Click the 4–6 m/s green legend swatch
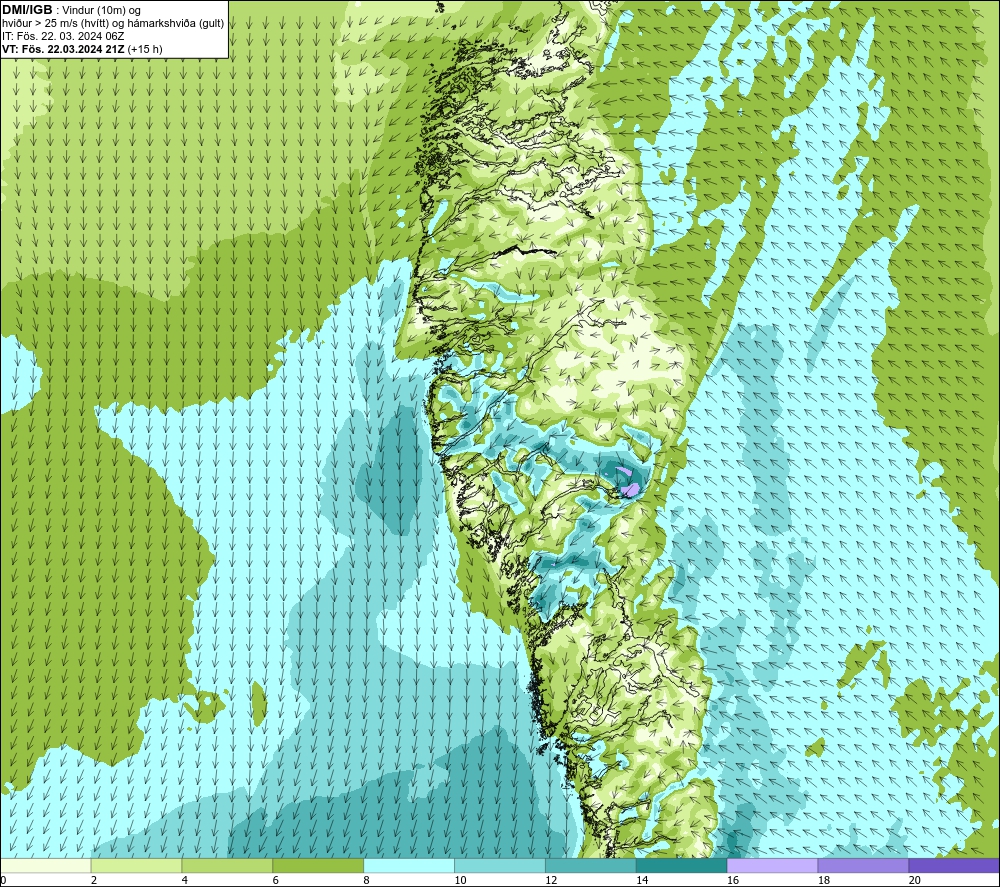The height and width of the screenshot is (887, 1000). tap(227, 865)
